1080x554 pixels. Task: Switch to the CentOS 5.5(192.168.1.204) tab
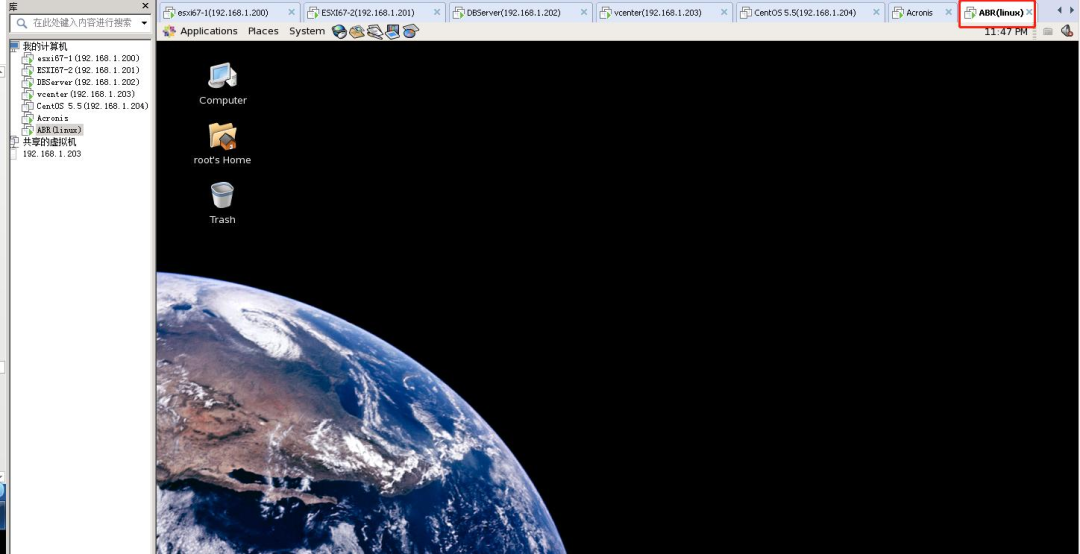point(811,12)
